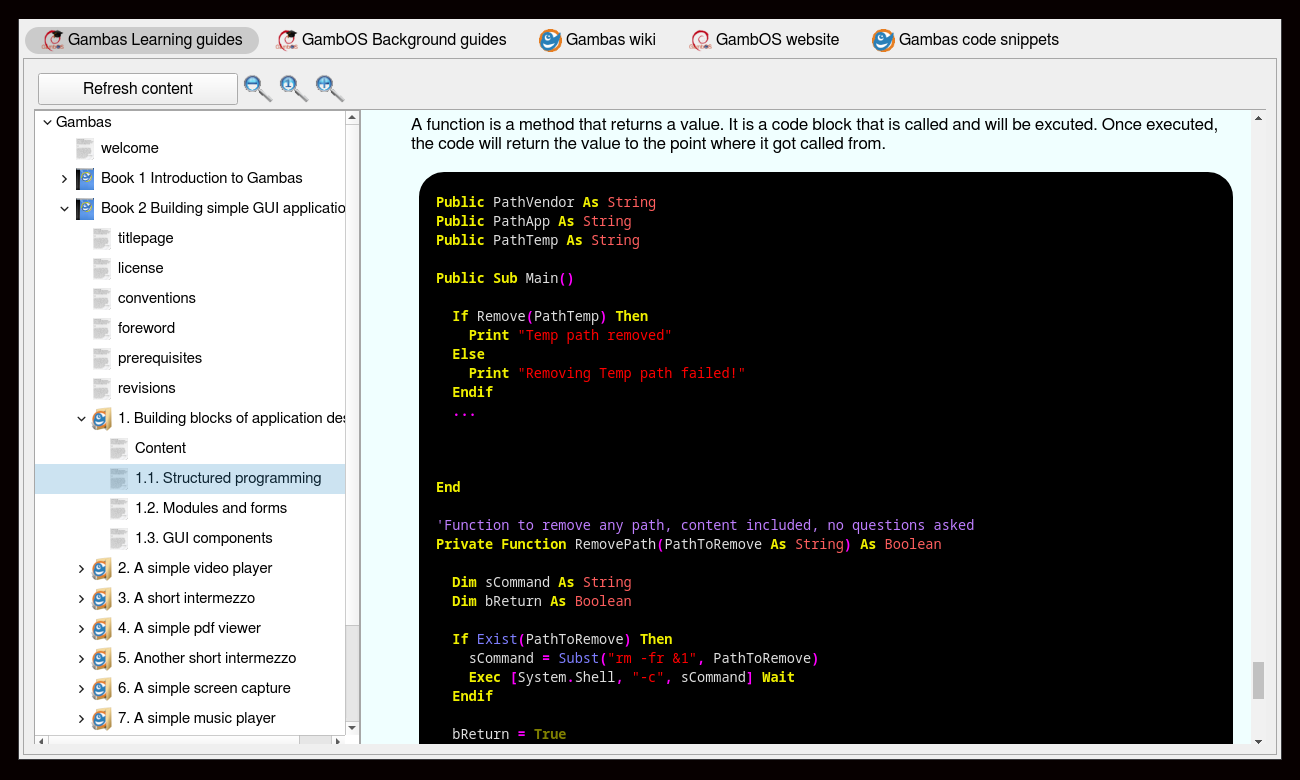Click the chapter icon of A simple video player
The height and width of the screenshot is (780, 1300).
click(101, 568)
